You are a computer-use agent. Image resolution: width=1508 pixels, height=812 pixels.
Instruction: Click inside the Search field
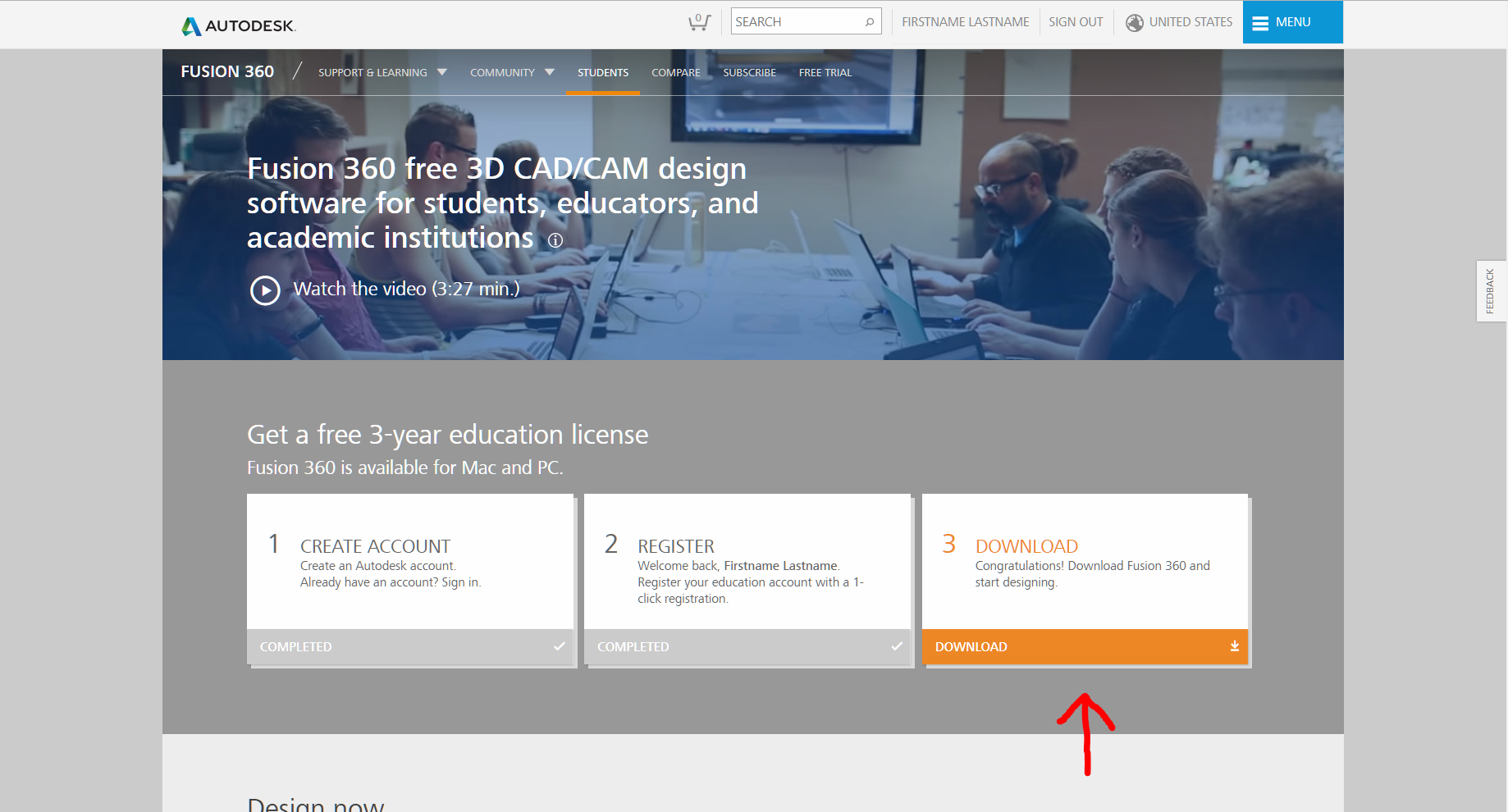(796, 22)
